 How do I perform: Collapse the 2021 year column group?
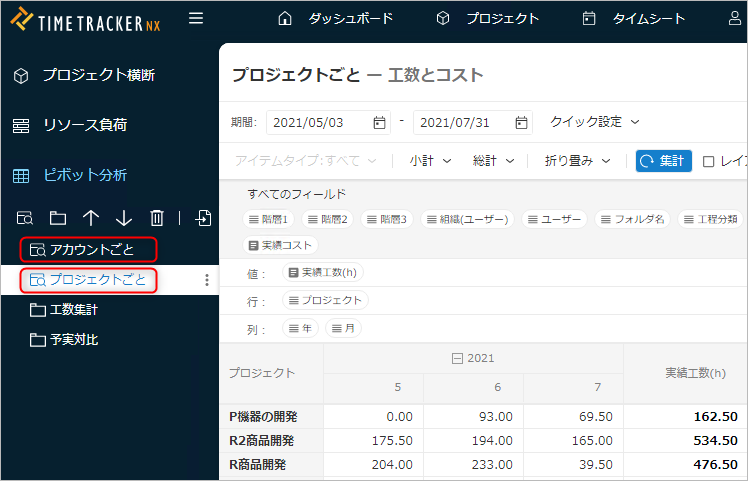458,358
